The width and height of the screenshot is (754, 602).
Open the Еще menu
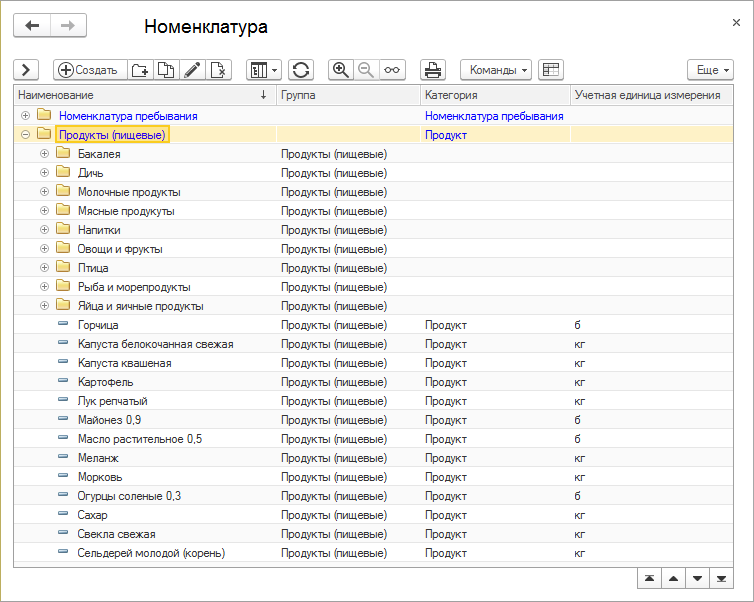click(711, 70)
